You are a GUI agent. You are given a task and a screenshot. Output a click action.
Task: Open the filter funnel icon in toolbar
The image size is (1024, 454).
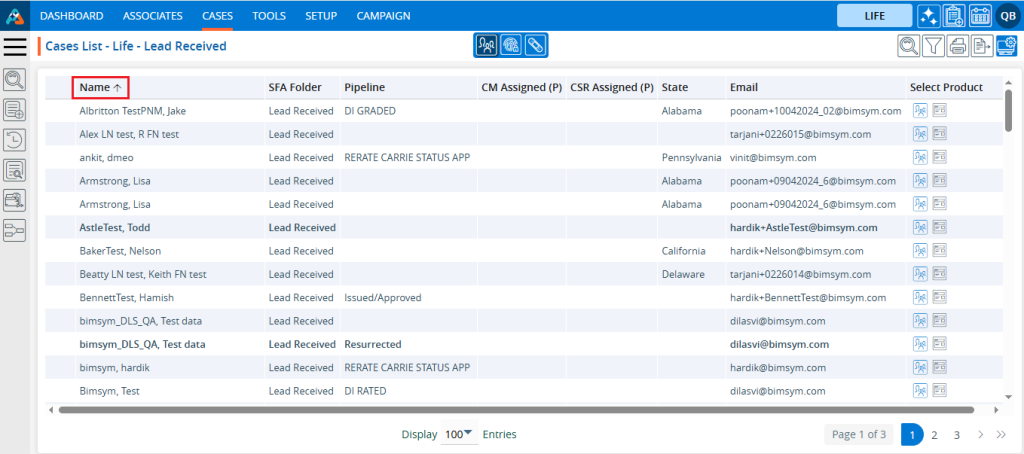pos(933,45)
